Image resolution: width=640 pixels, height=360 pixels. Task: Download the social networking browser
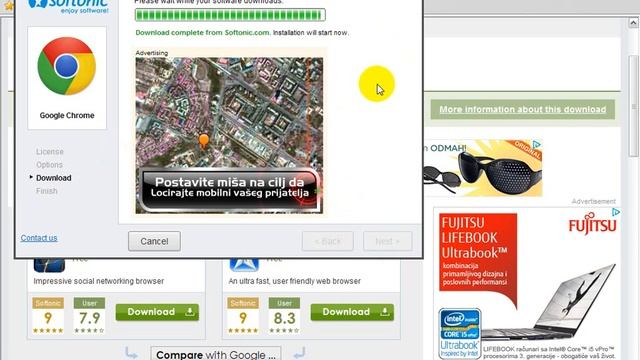pos(157,312)
